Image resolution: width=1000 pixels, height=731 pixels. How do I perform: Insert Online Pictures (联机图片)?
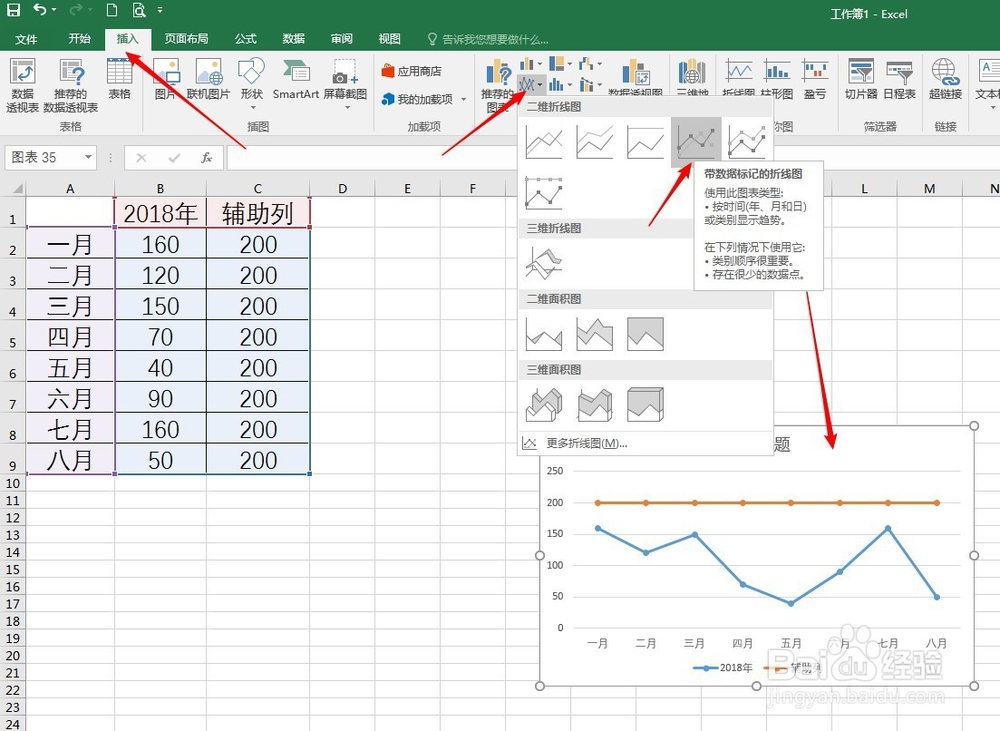tap(209, 80)
